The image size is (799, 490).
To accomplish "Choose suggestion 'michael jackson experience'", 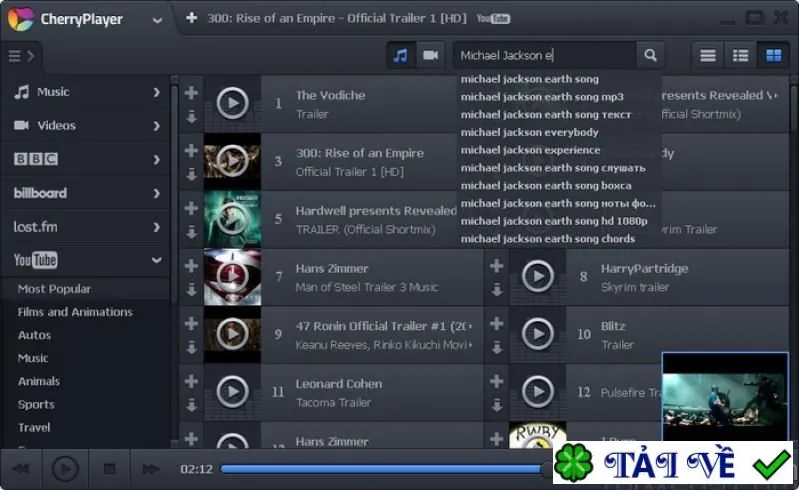I will [x=530, y=150].
